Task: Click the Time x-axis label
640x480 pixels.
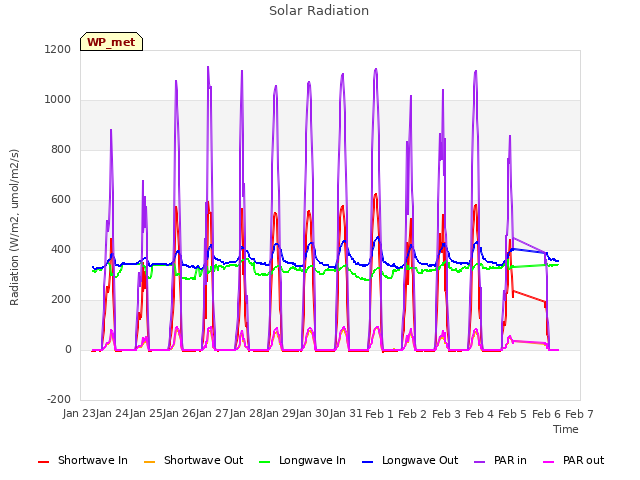Action: (566, 429)
